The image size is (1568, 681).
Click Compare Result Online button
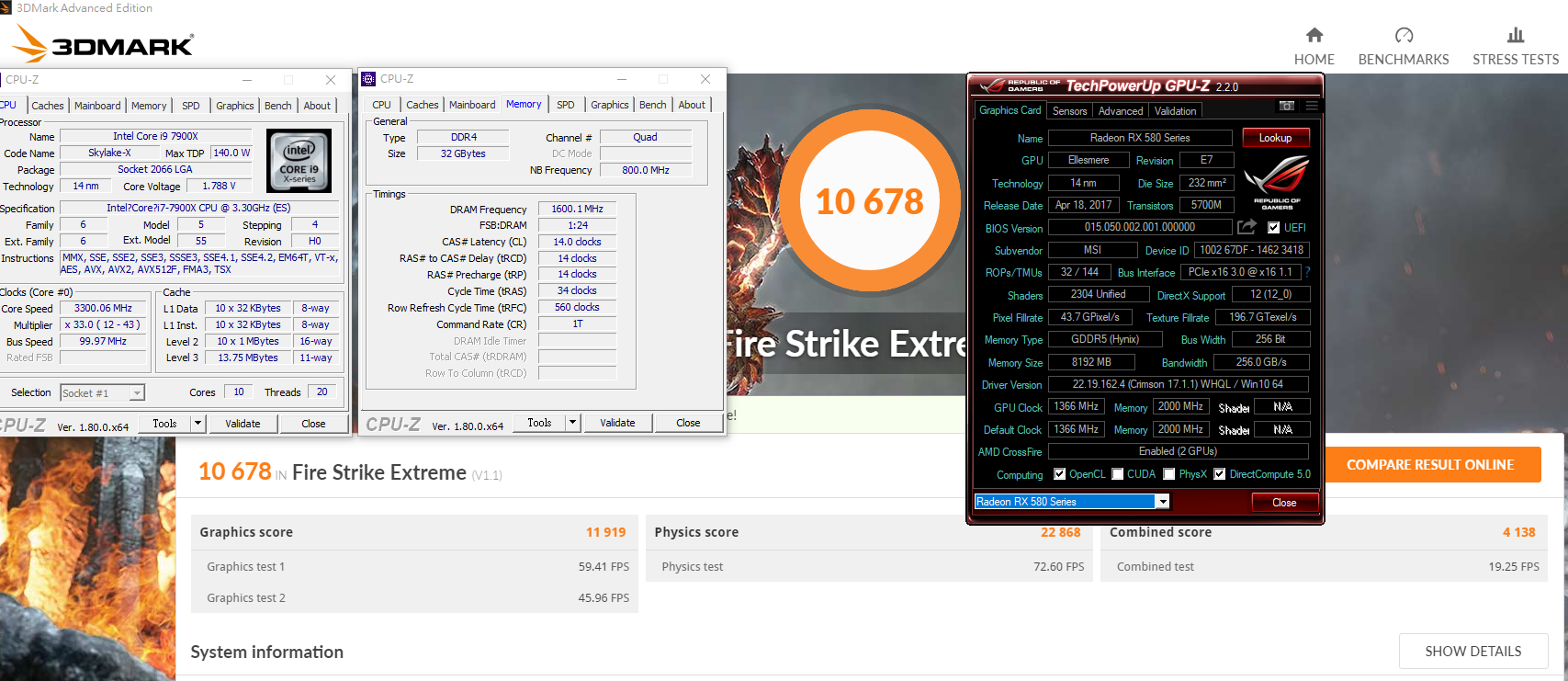click(1430, 465)
